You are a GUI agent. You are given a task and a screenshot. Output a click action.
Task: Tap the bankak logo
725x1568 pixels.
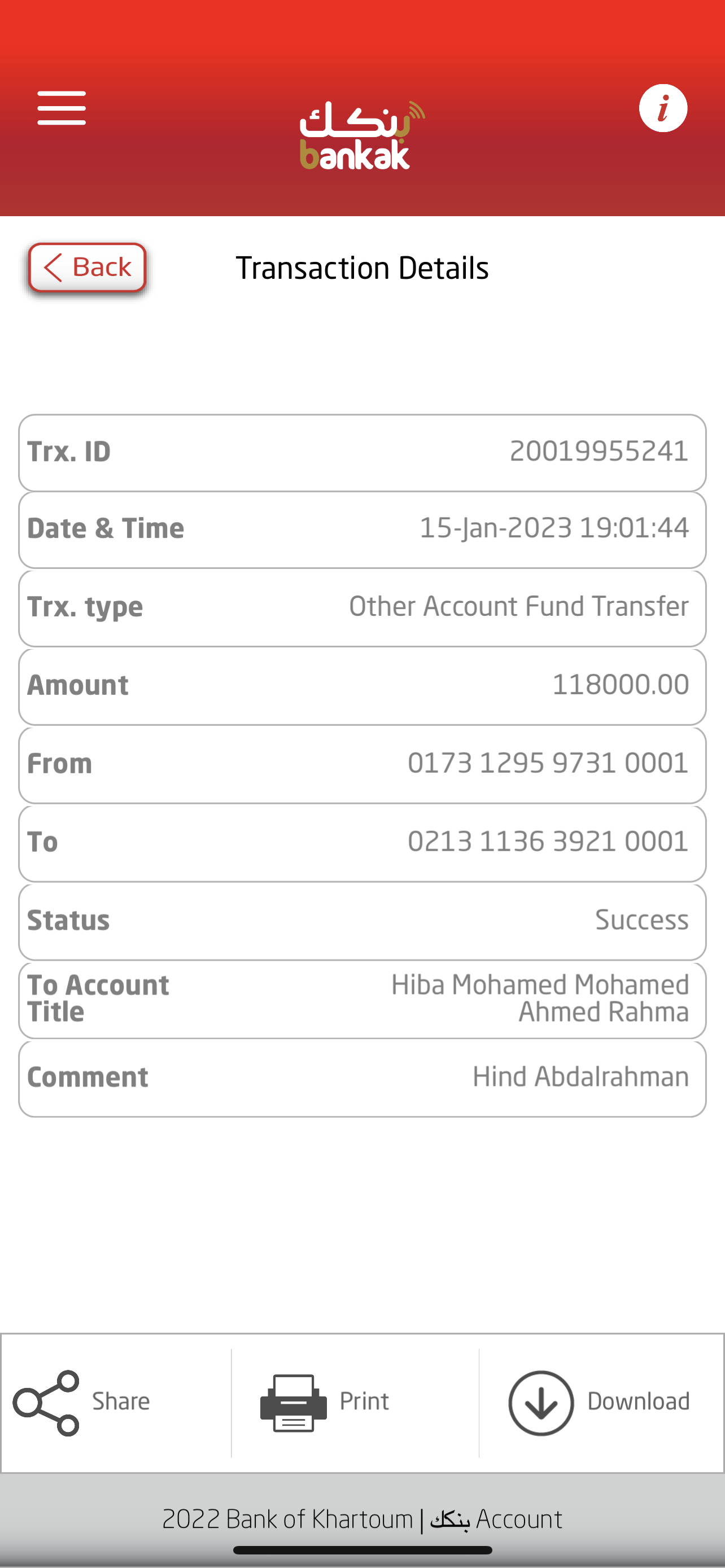click(362, 135)
